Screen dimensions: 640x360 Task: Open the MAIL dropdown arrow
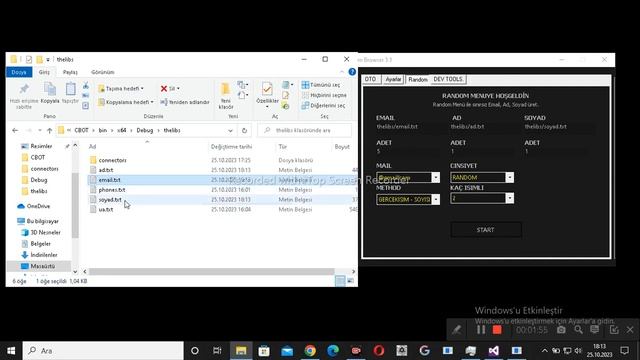point(436,177)
